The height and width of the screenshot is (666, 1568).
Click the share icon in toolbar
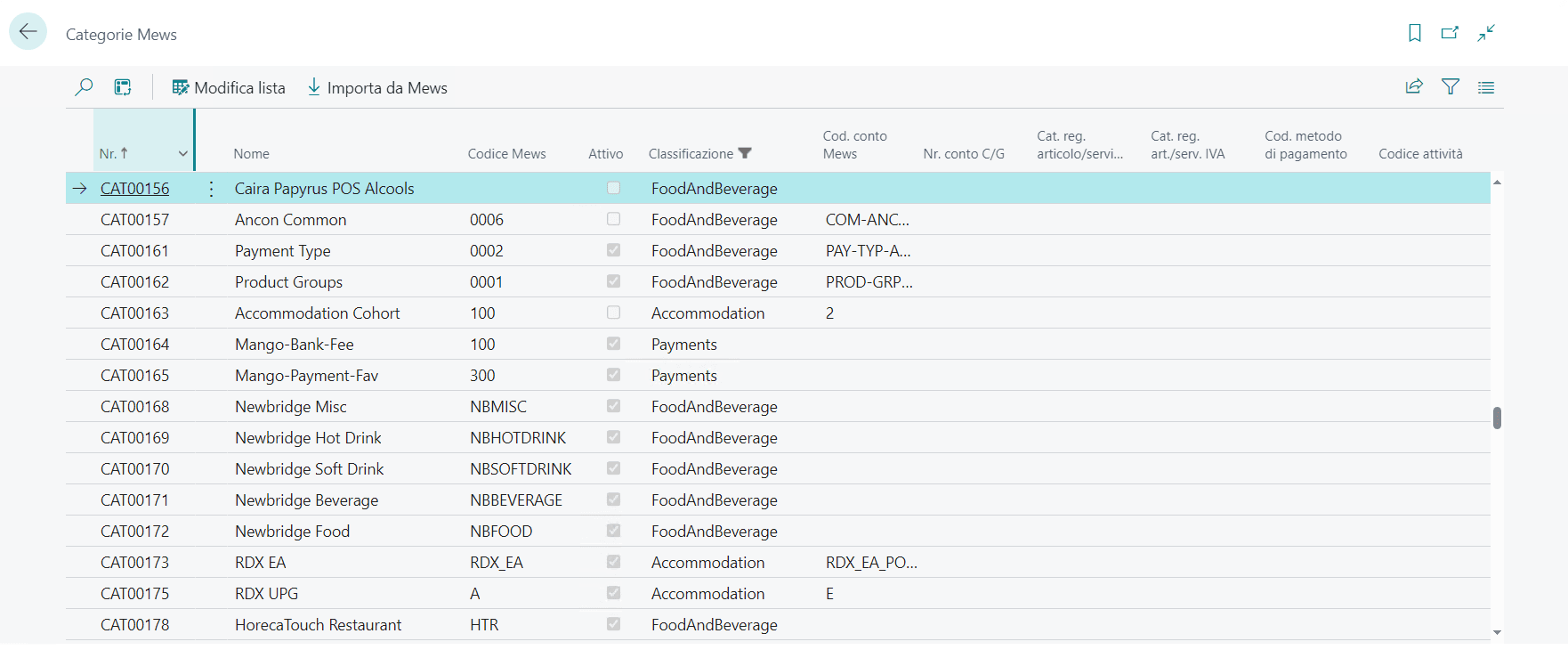tap(1414, 87)
